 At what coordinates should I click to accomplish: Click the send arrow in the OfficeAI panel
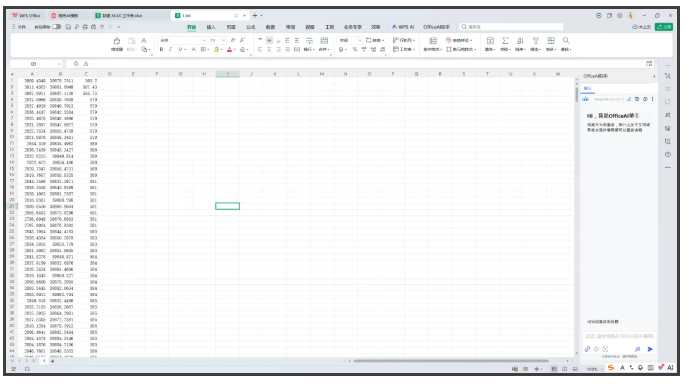pyautogui.click(x=650, y=349)
